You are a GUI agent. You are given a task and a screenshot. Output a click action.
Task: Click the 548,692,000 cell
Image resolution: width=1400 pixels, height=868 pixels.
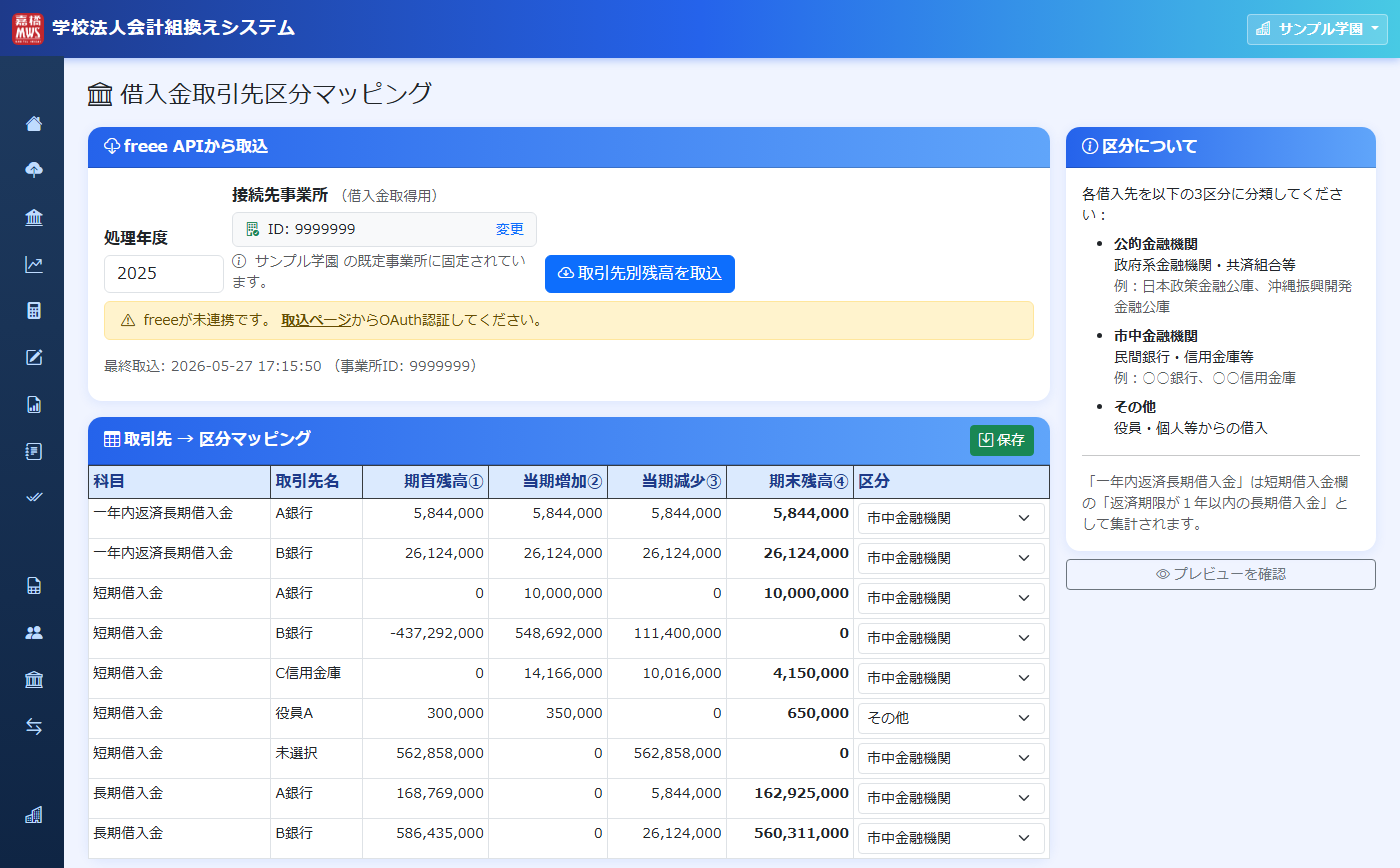(x=548, y=638)
